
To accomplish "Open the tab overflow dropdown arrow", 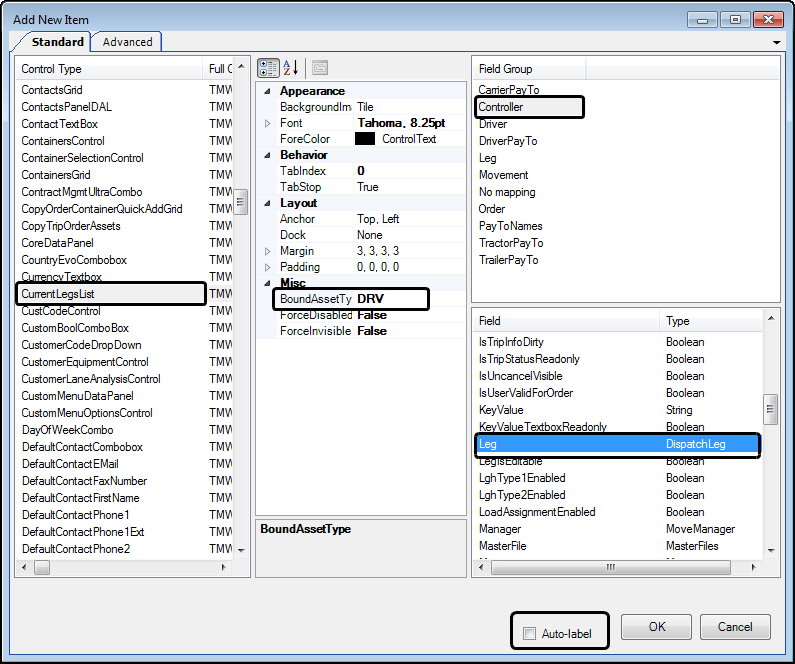I will coord(776,43).
